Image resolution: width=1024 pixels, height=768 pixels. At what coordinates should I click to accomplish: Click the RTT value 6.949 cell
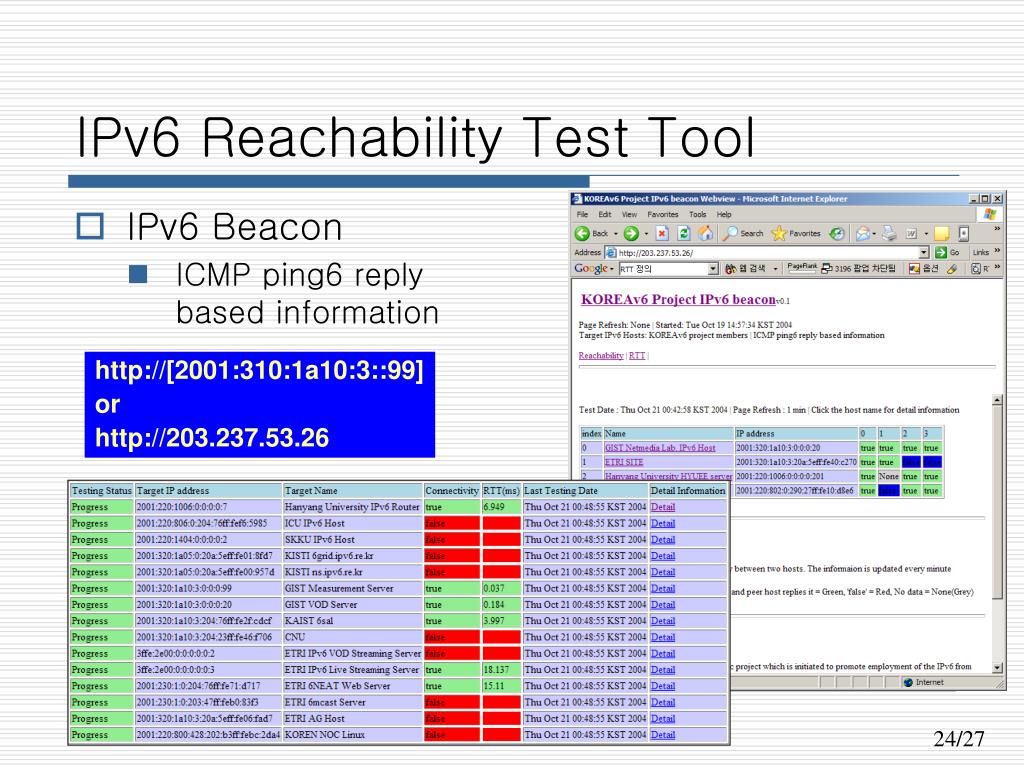pyautogui.click(x=502, y=507)
